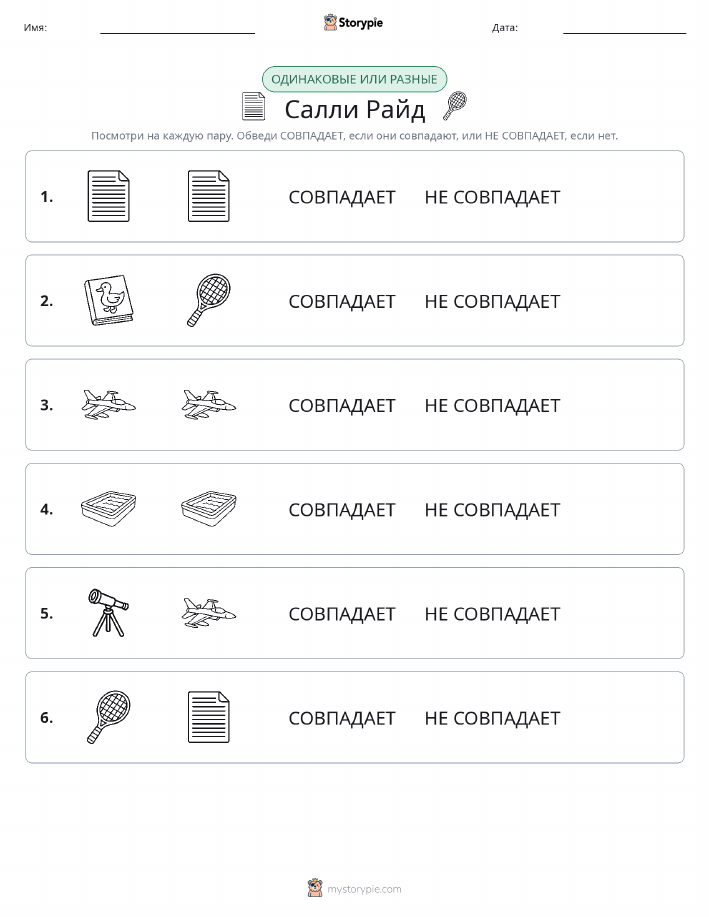Click the tennis racket icon in row 2
Screen dimensions: 709x917
point(209,300)
